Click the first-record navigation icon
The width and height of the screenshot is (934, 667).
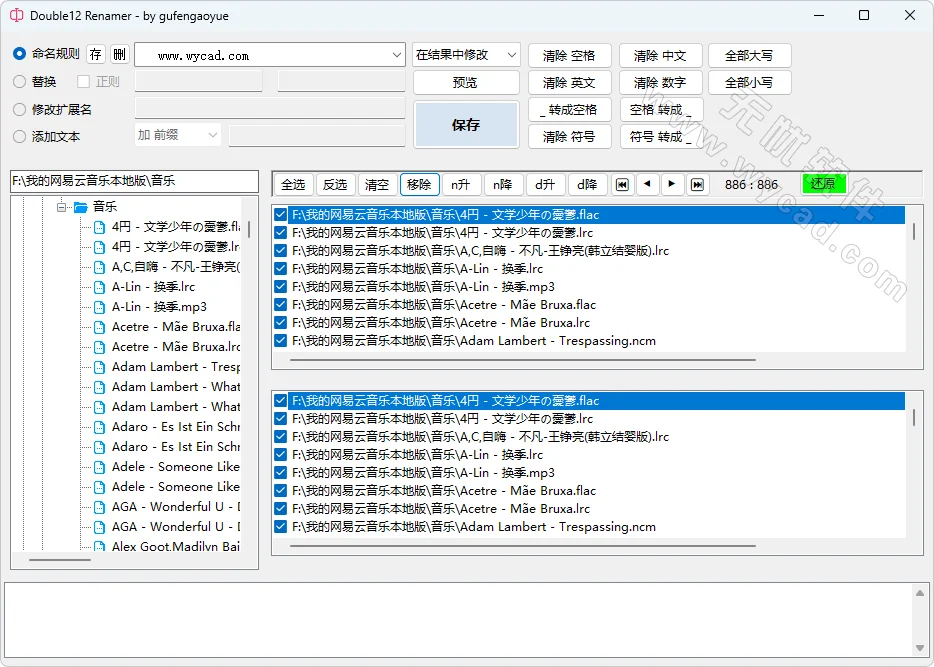[x=622, y=184]
